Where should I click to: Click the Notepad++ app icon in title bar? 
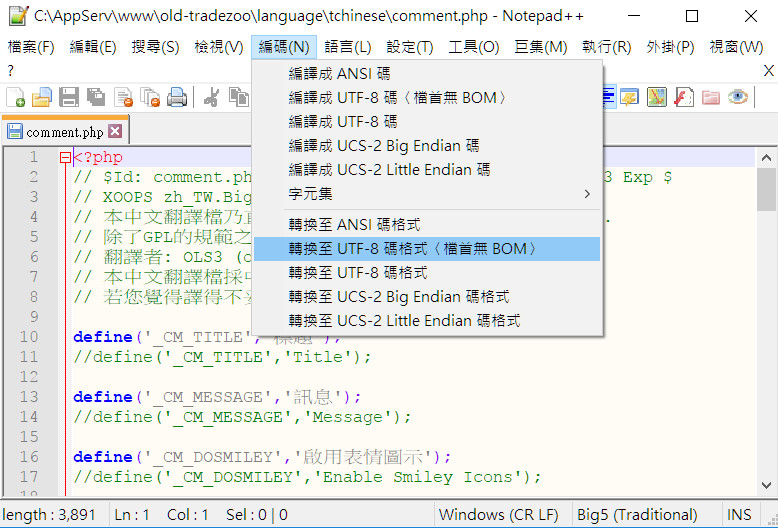19,16
